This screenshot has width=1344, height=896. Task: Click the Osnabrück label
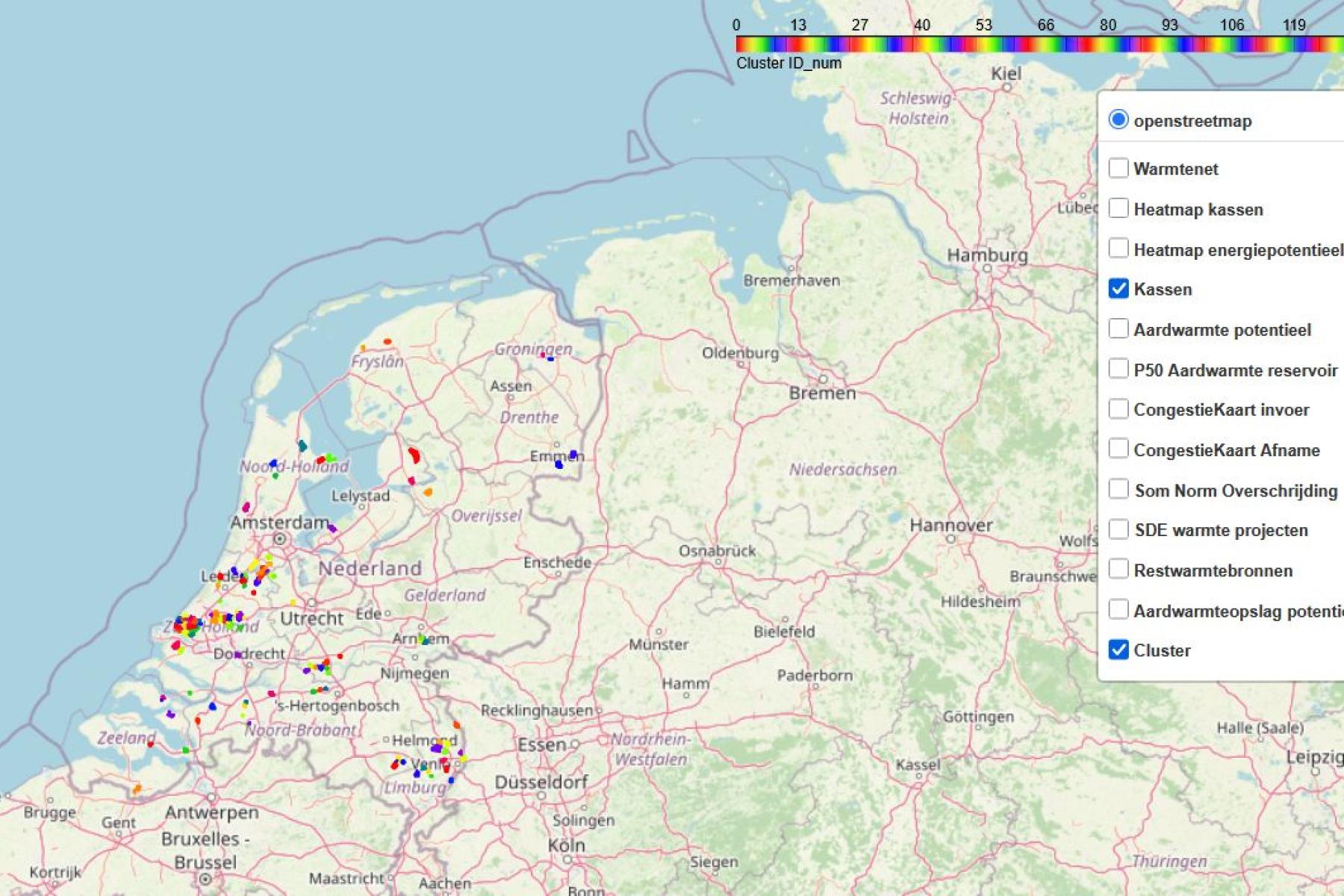pos(717,551)
